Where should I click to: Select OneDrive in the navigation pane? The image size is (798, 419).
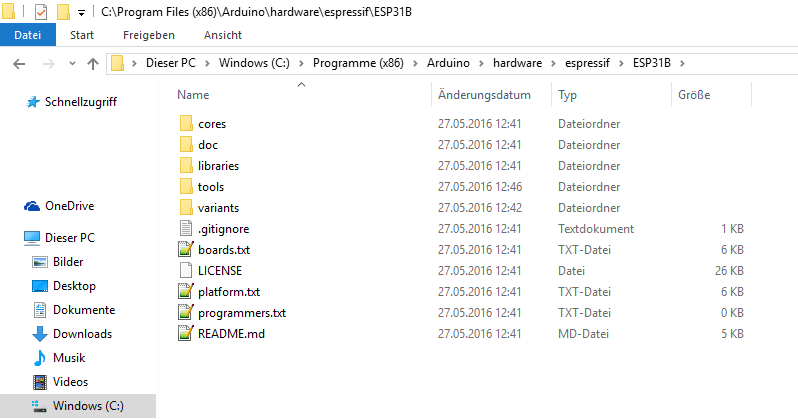coord(70,206)
